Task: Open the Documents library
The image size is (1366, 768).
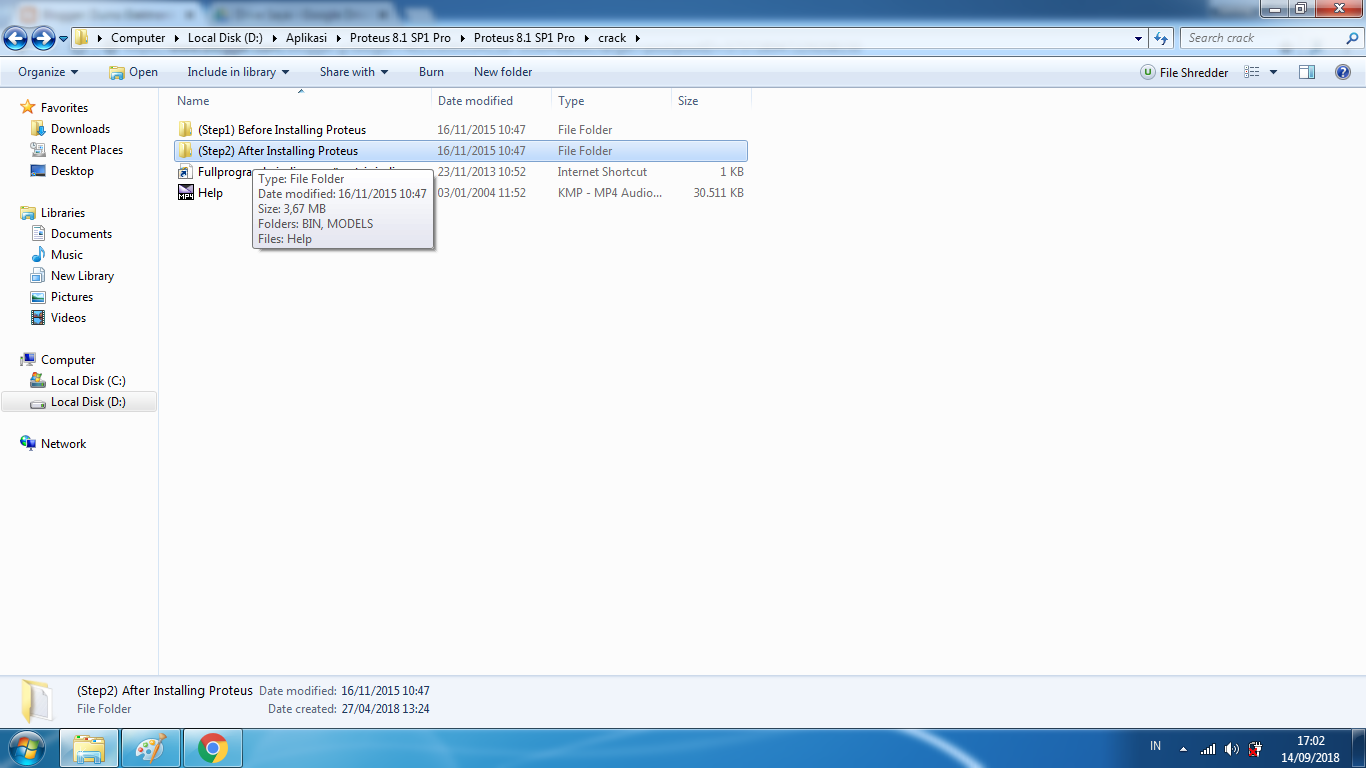Action: tap(81, 234)
